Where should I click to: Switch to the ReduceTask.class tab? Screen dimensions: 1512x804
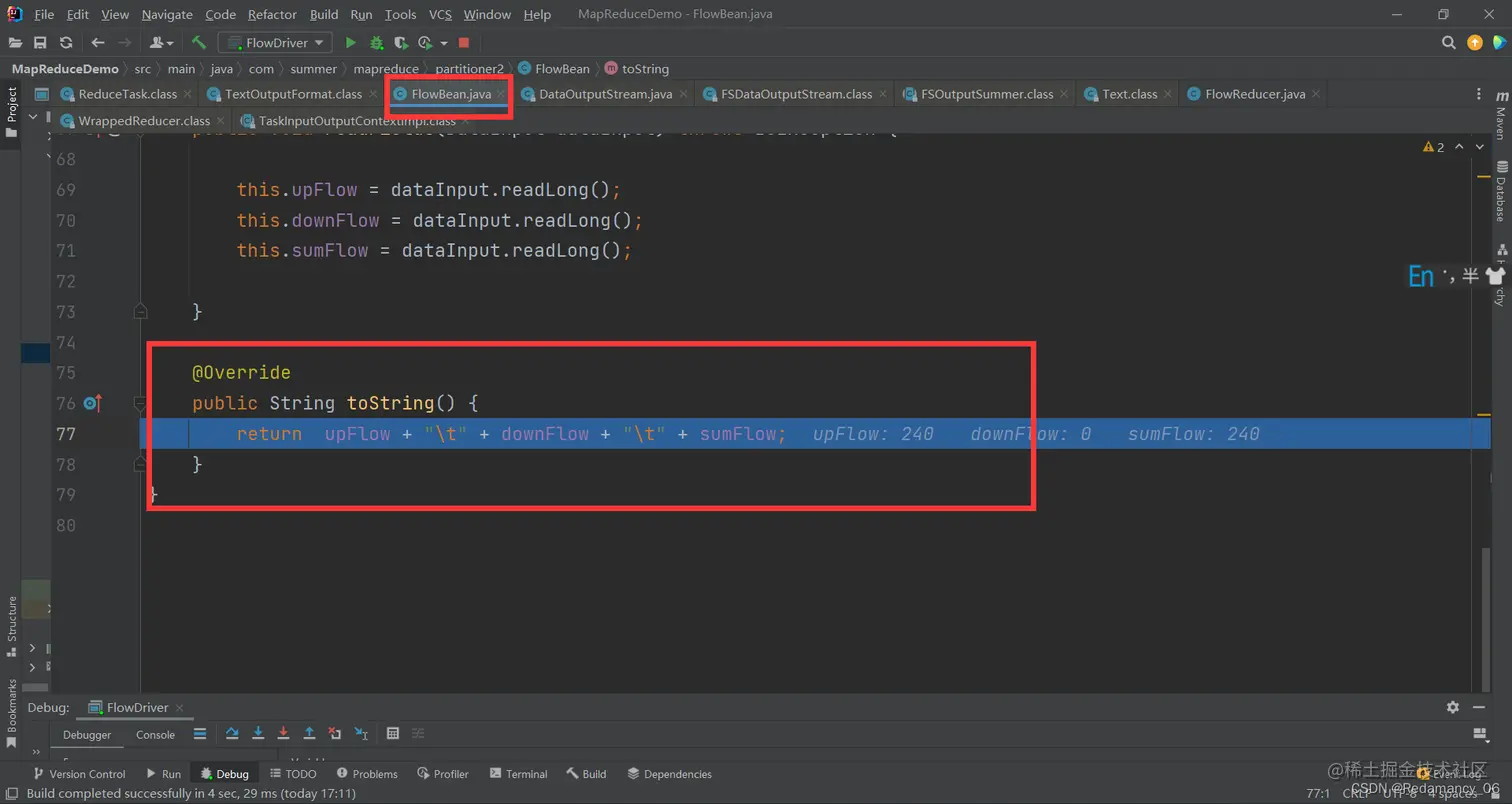[127, 94]
